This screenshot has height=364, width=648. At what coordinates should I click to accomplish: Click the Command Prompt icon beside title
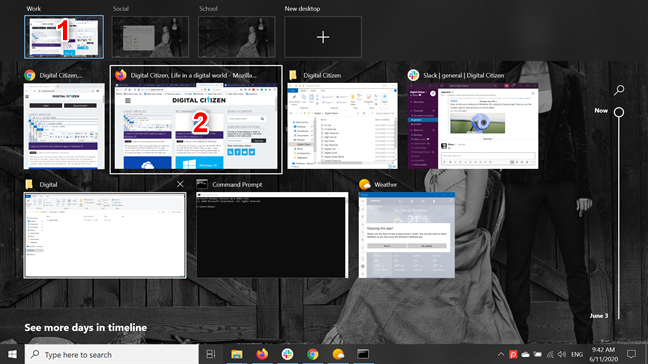(202, 184)
